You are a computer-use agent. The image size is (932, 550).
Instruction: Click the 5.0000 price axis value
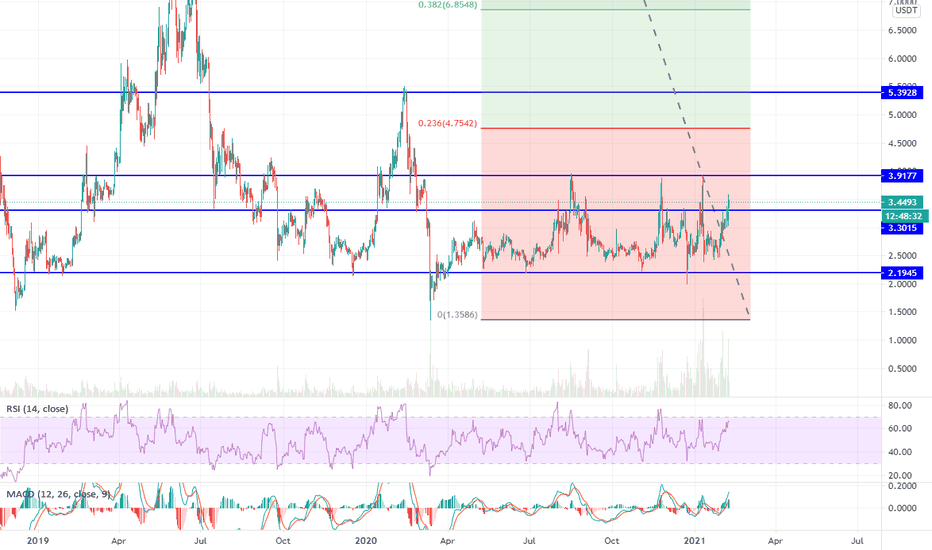click(x=902, y=115)
